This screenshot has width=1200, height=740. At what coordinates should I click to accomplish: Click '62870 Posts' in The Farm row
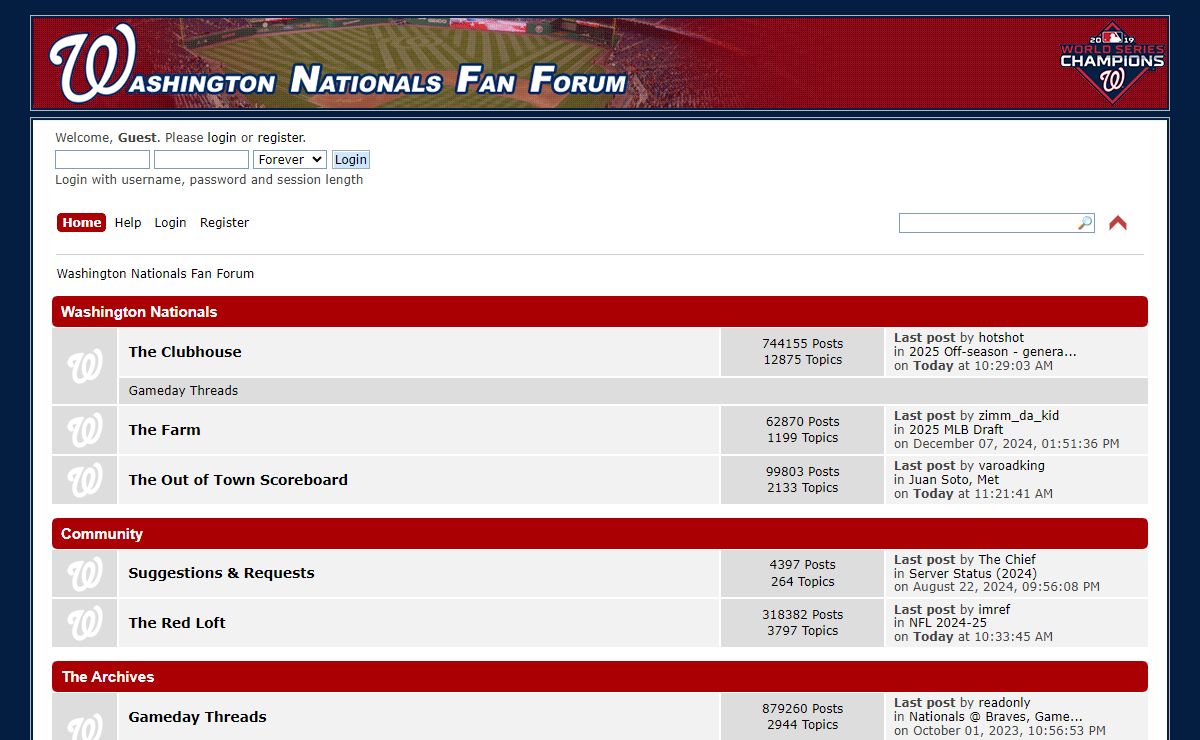pyautogui.click(x=802, y=422)
